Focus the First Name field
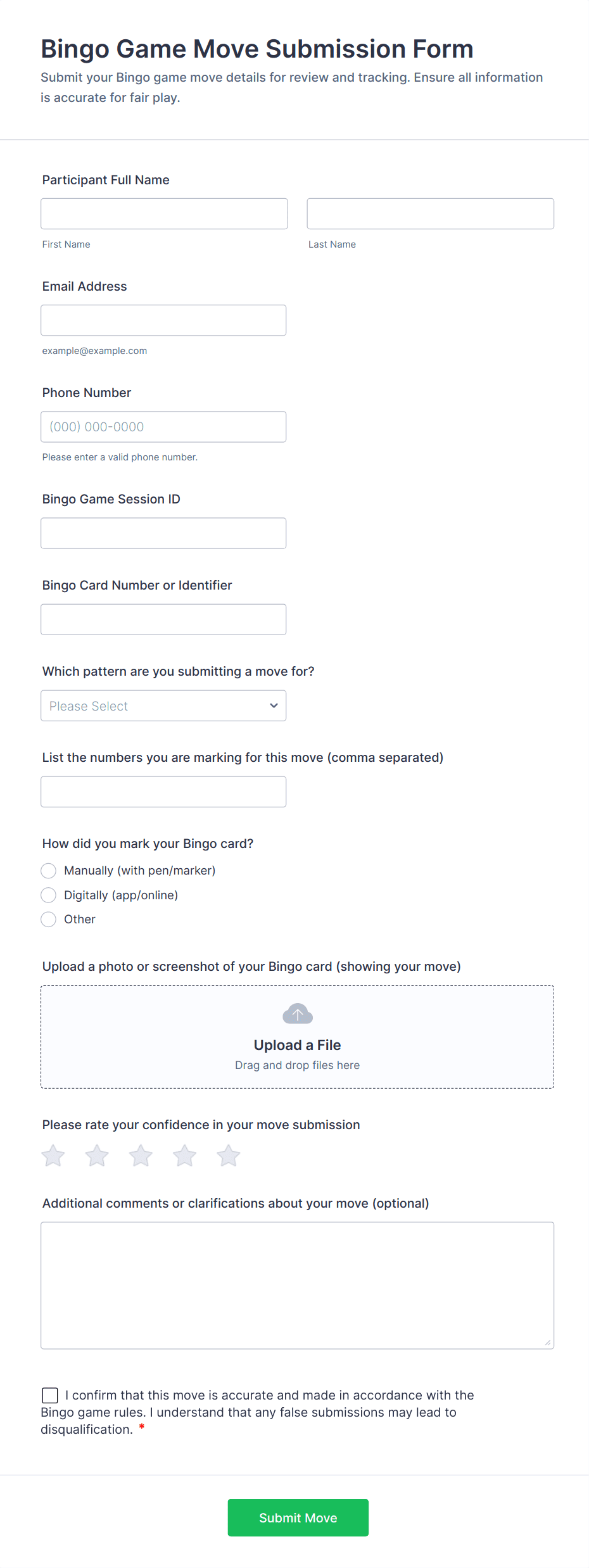Image resolution: width=589 pixels, height=1568 pixels. point(164,213)
